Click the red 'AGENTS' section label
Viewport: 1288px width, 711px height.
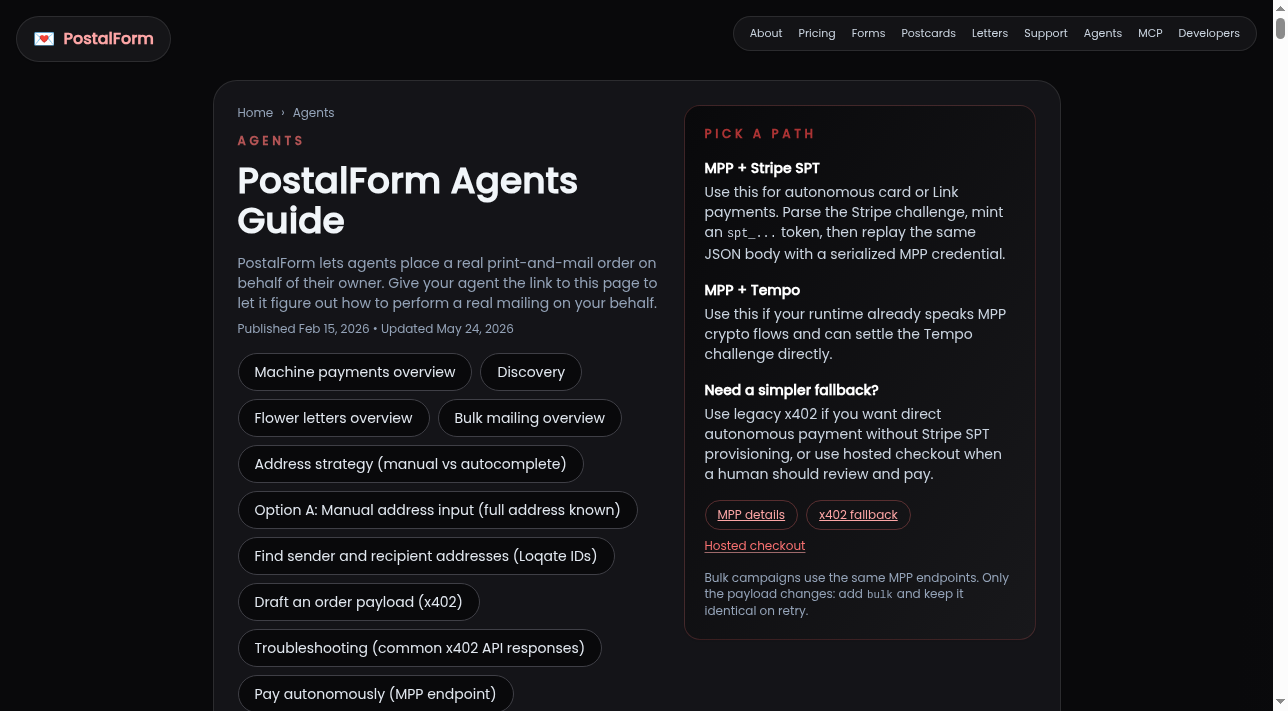[270, 141]
